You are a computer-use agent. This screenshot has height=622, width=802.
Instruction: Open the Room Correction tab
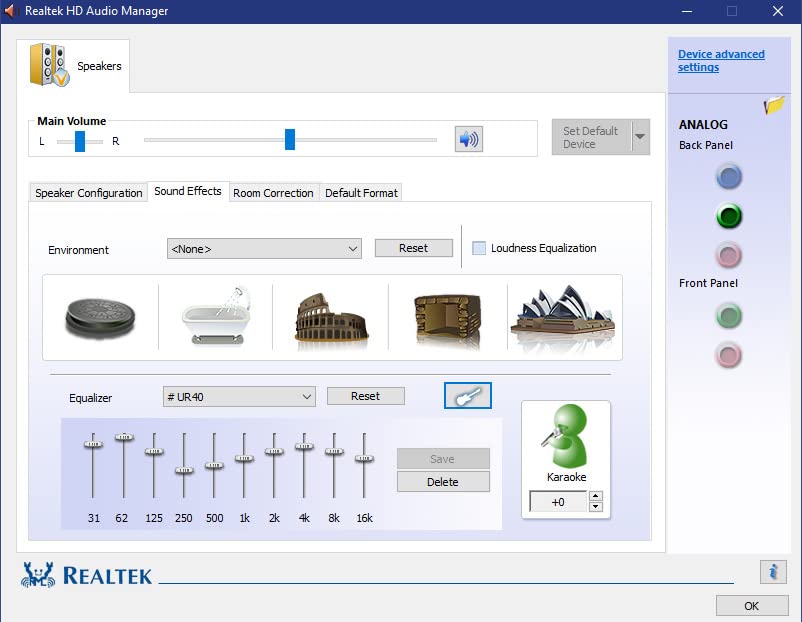coord(273,193)
